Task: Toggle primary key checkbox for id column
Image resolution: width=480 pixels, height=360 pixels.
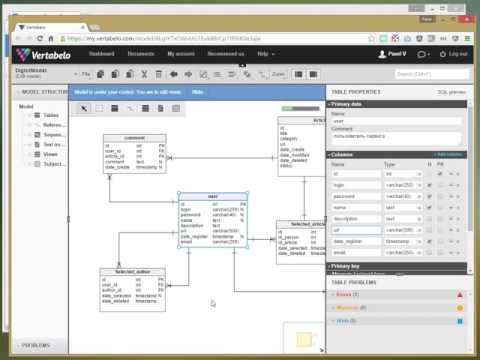Action: coord(440,174)
